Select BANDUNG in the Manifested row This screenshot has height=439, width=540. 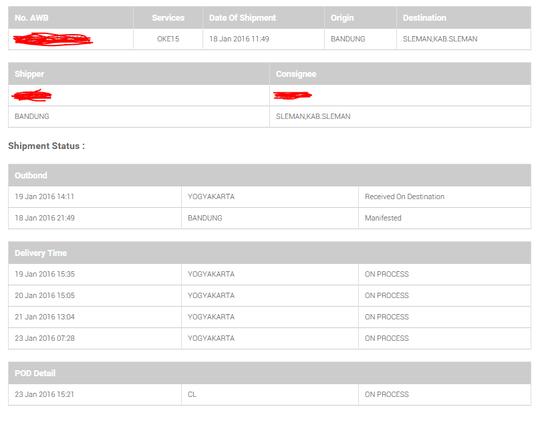tap(205, 218)
